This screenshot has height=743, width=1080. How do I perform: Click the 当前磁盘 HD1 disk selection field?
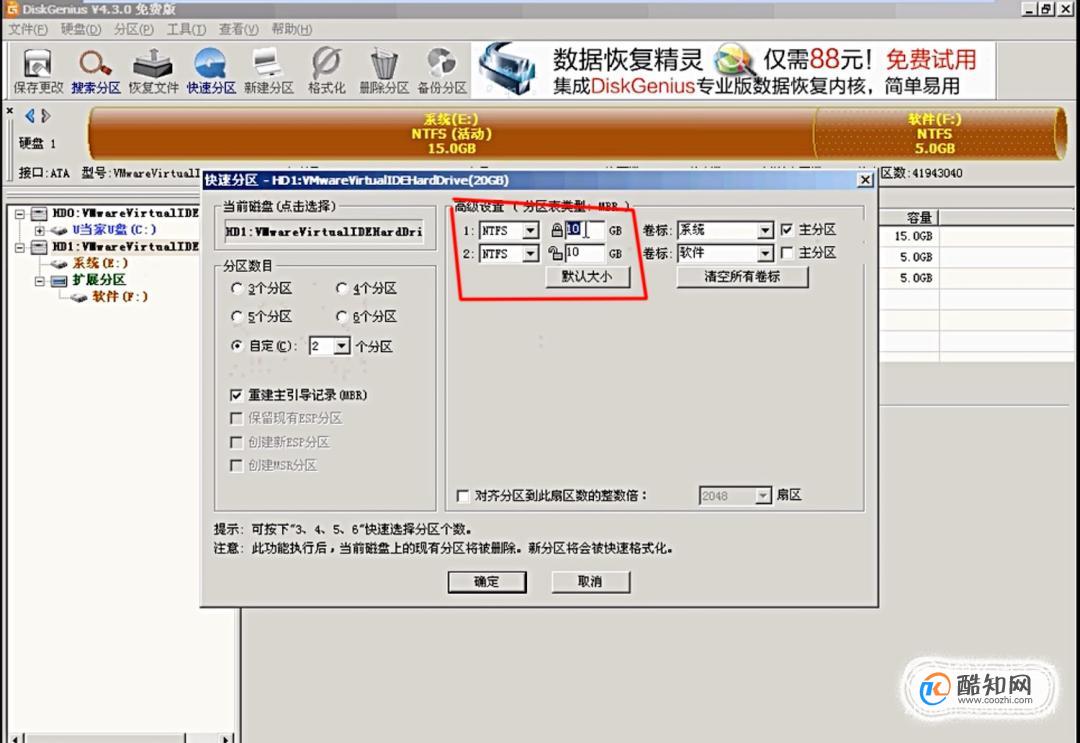(324, 232)
